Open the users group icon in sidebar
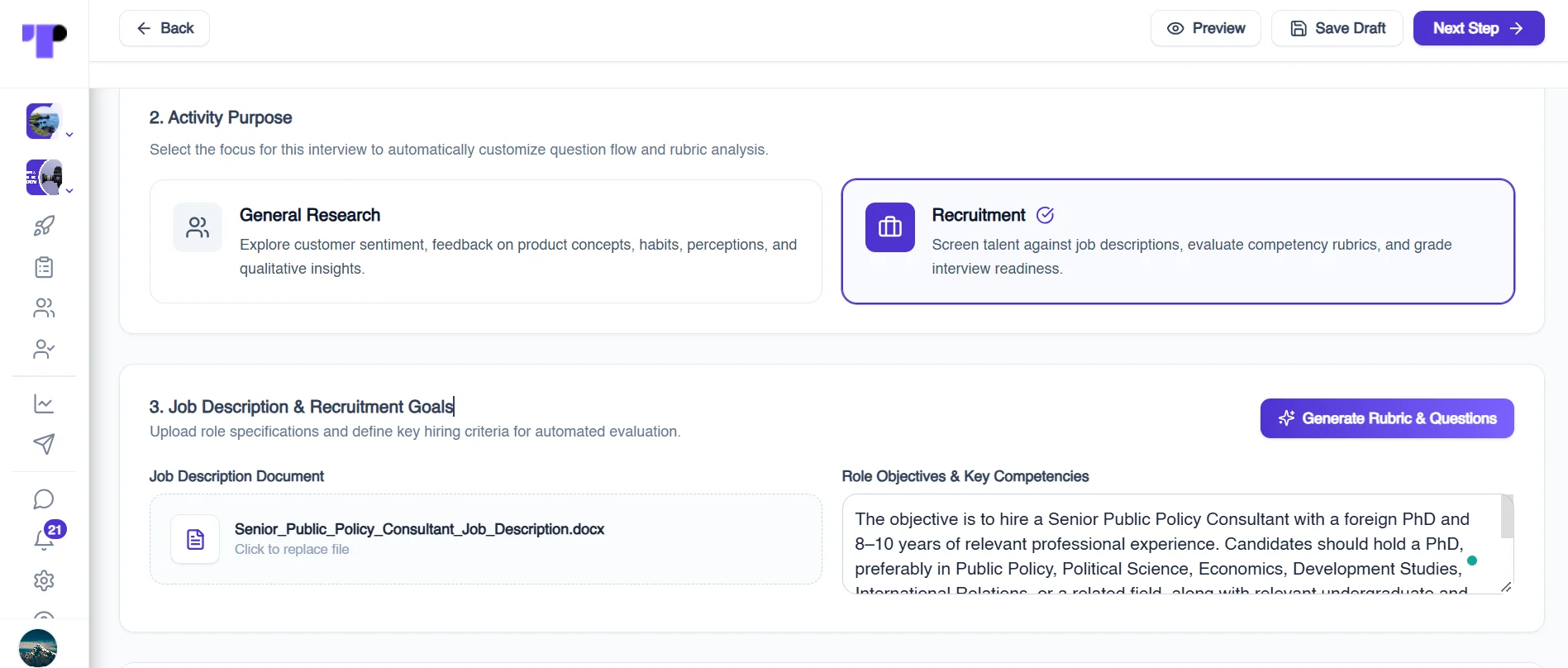This screenshot has width=1568, height=668. 44,308
